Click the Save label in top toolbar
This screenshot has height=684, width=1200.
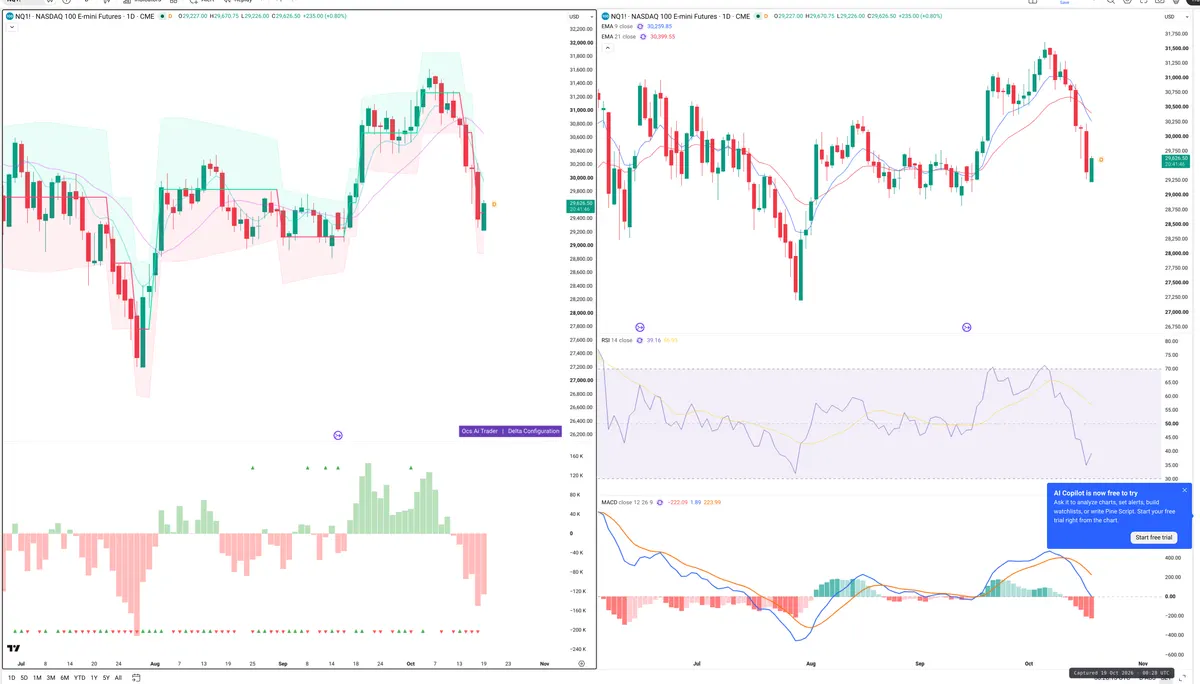point(1064,3)
